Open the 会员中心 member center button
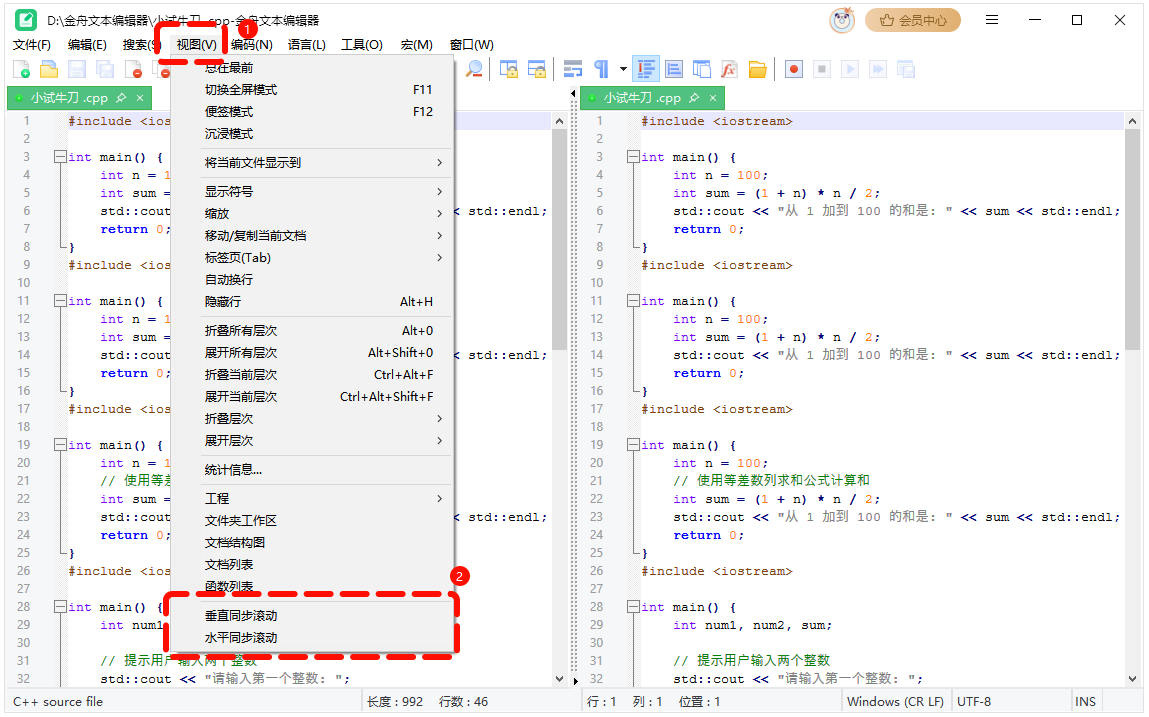This screenshot has height=717, width=1149. tap(913, 21)
